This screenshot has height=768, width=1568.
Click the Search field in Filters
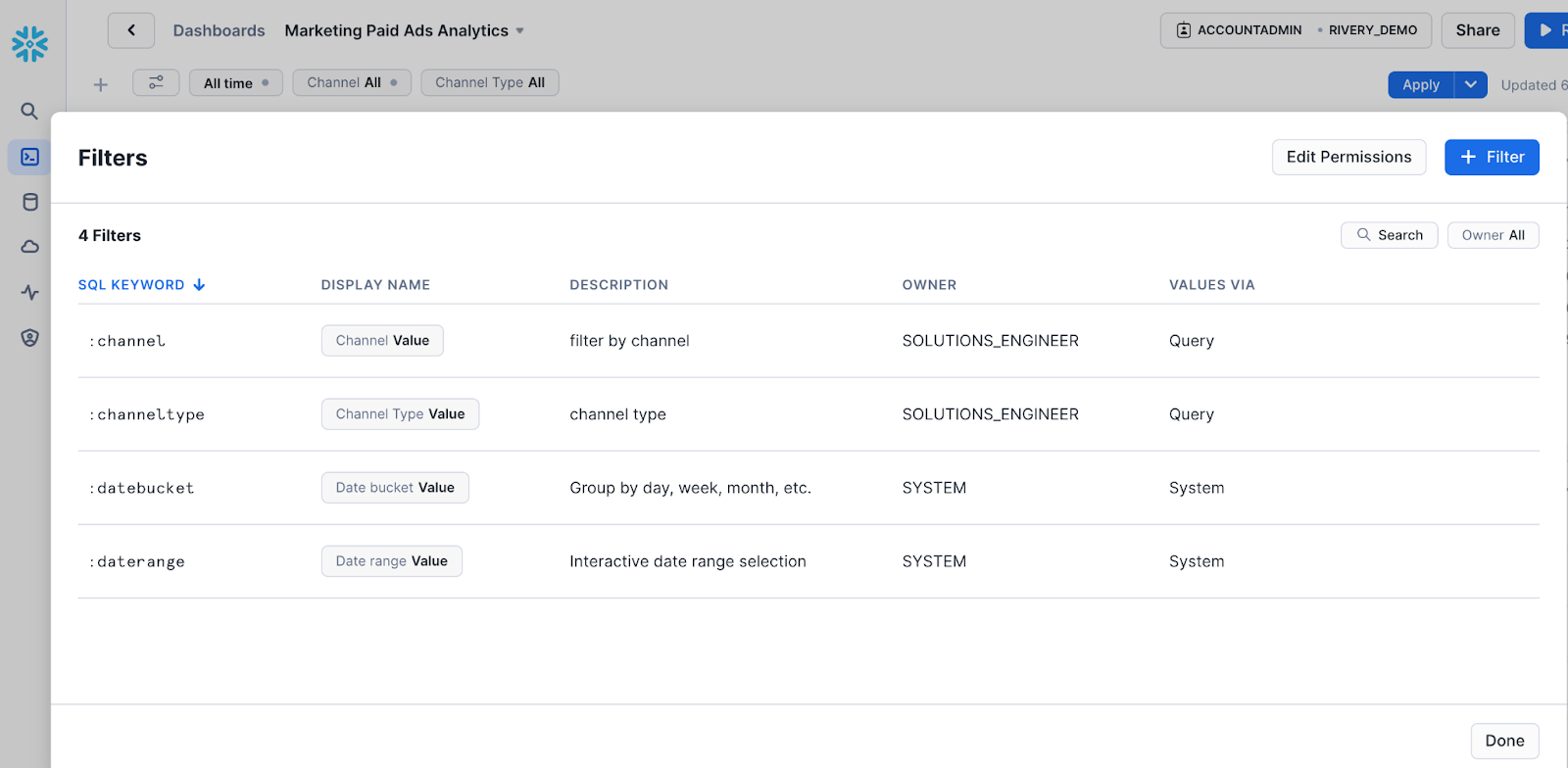(1389, 235)
